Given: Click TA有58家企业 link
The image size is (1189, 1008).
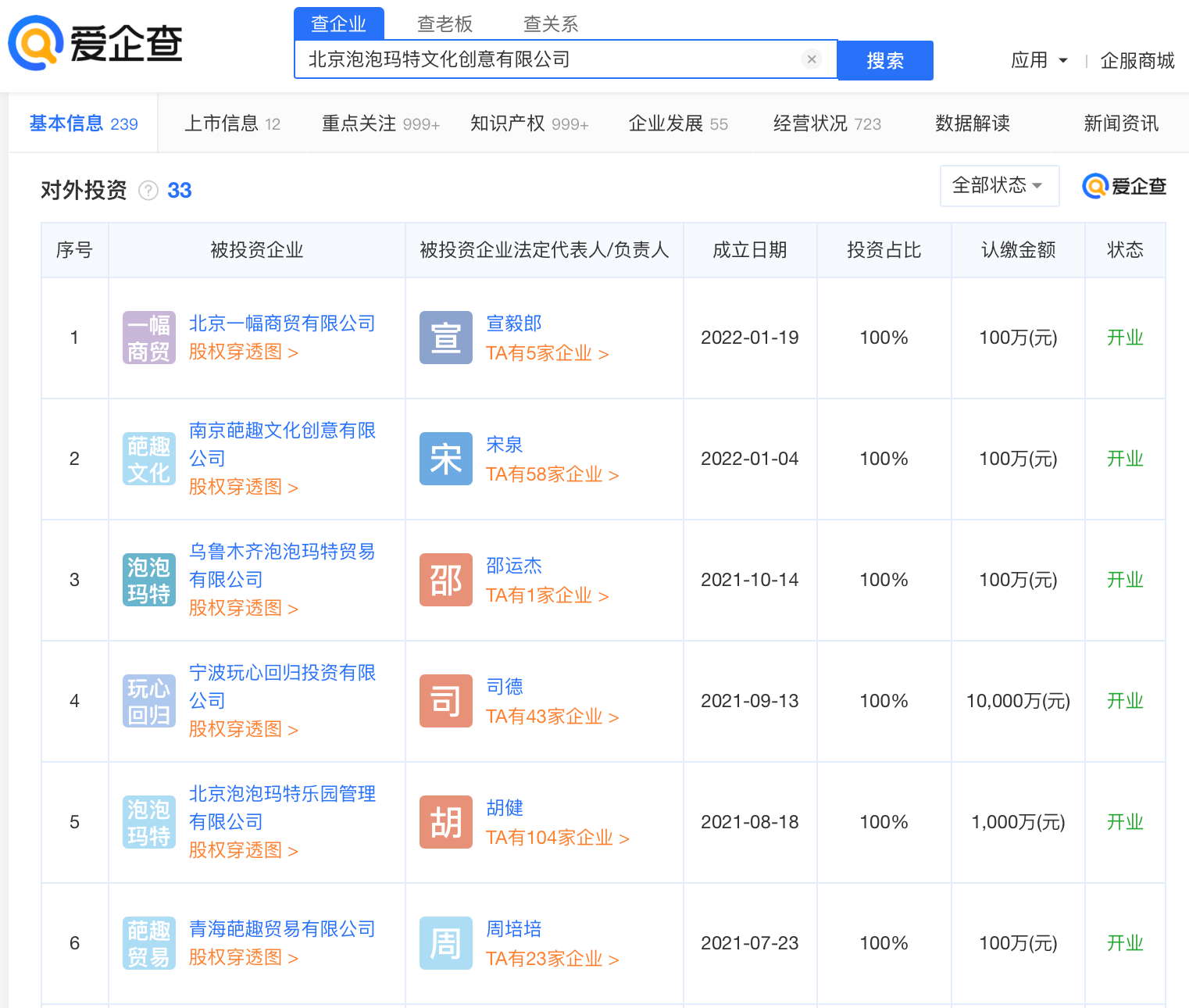Looking at the screenshot, I should (x=552, y=475).
